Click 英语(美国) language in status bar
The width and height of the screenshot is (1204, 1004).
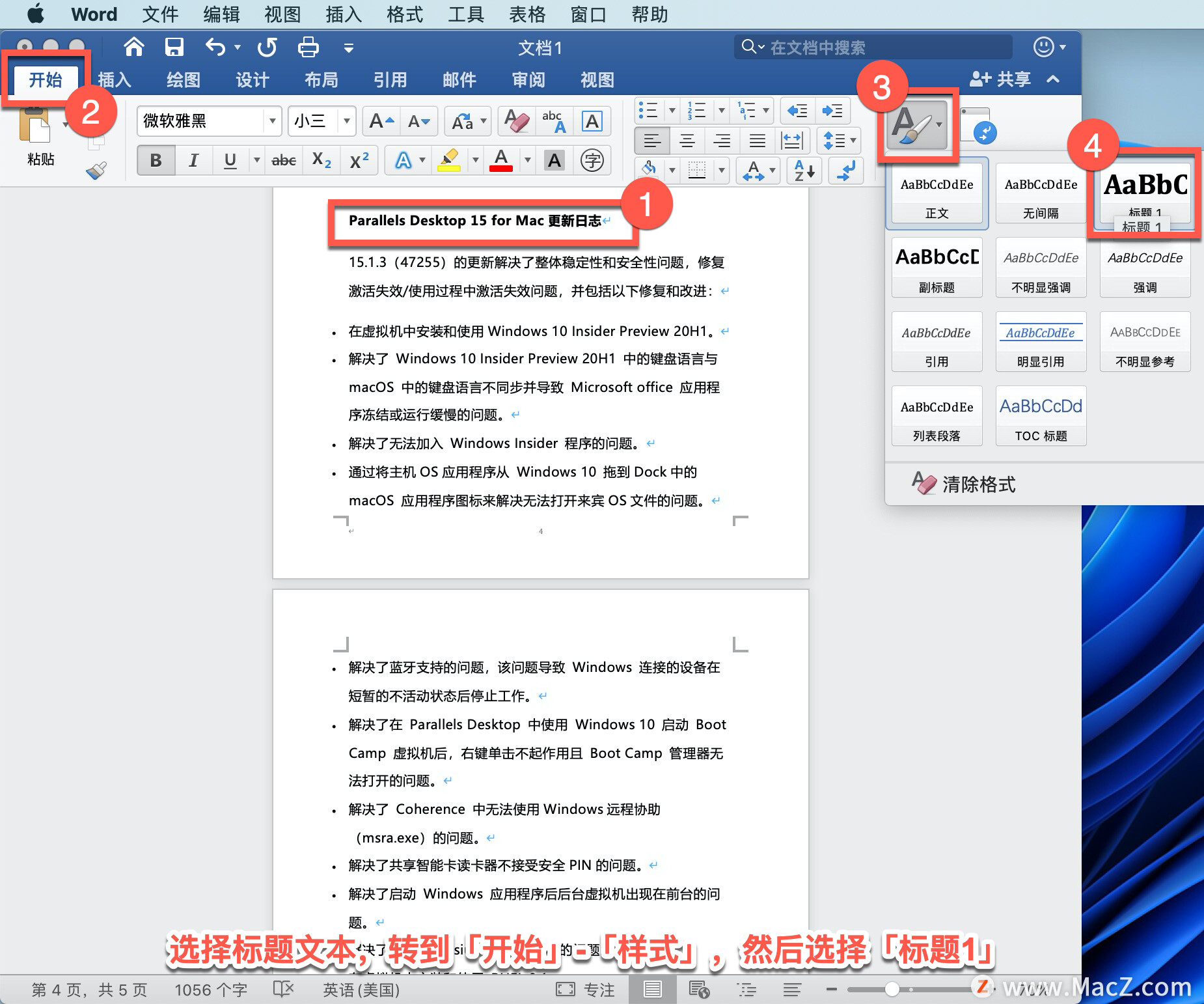[361, 990]
